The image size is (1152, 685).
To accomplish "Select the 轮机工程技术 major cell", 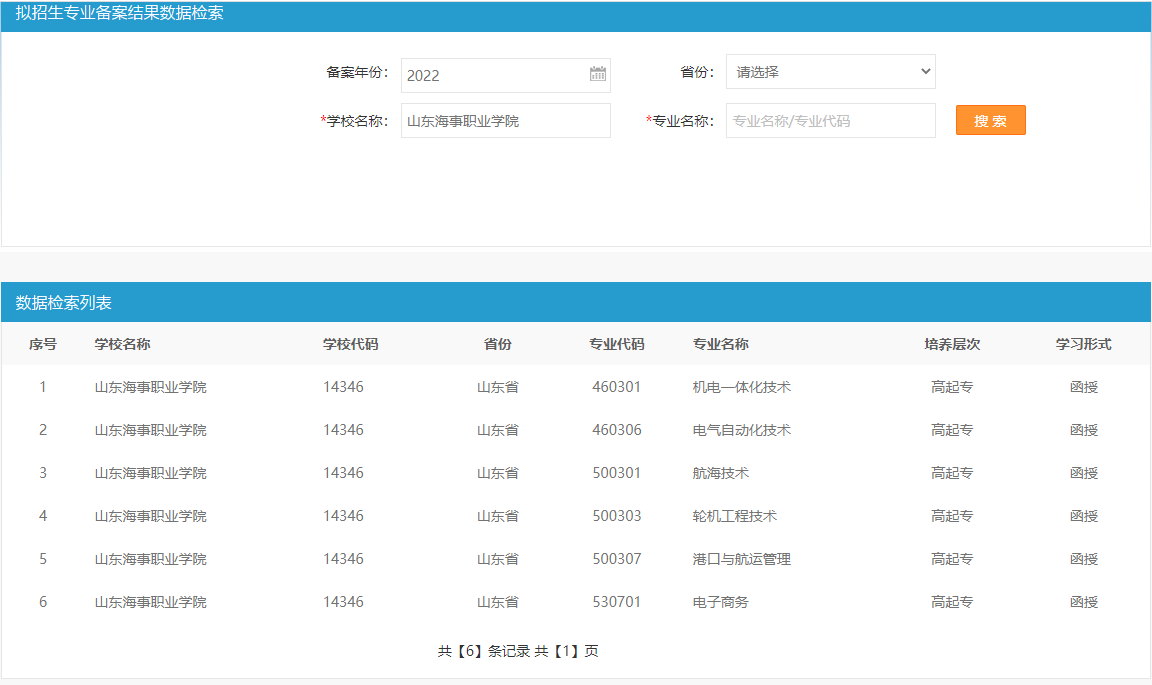I will [x=734, y=516].
